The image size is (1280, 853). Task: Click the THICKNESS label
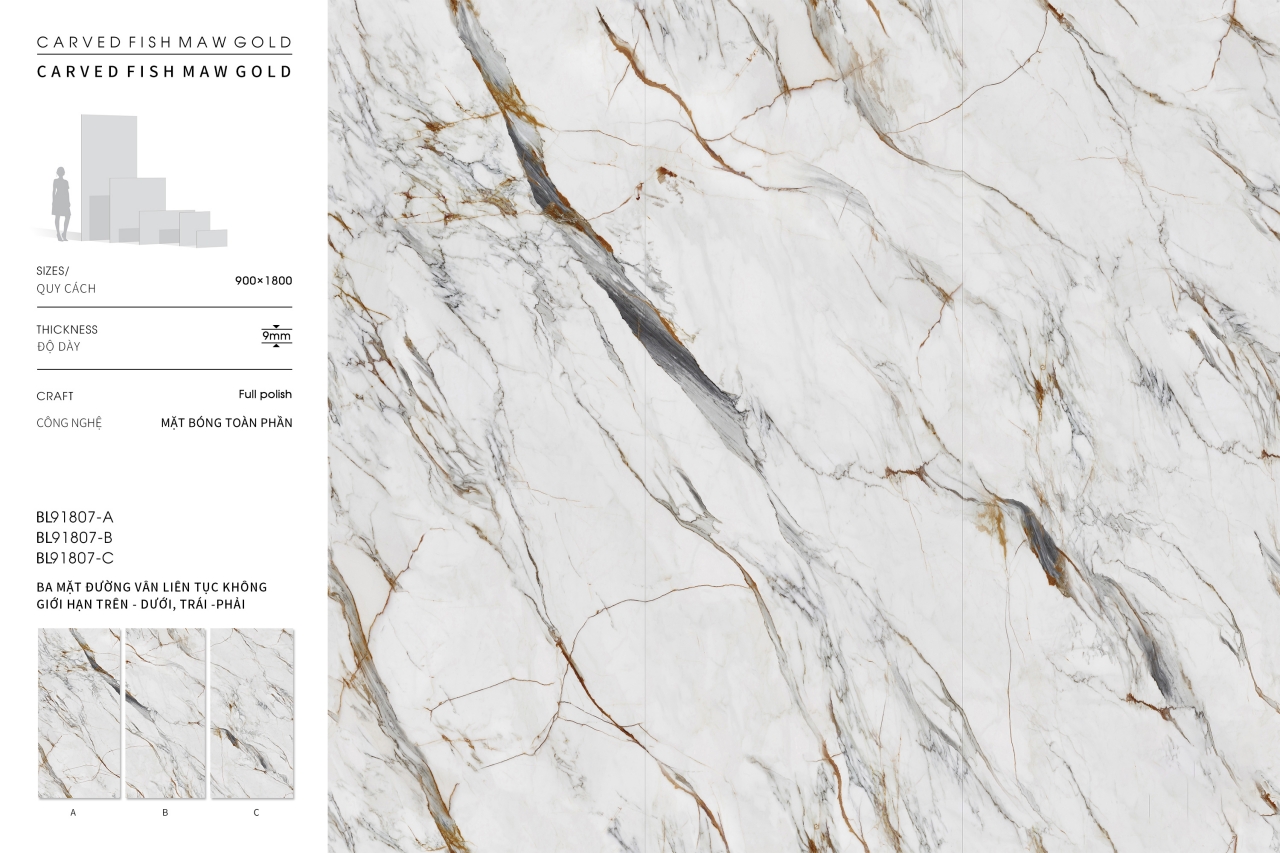pos(67,330)
